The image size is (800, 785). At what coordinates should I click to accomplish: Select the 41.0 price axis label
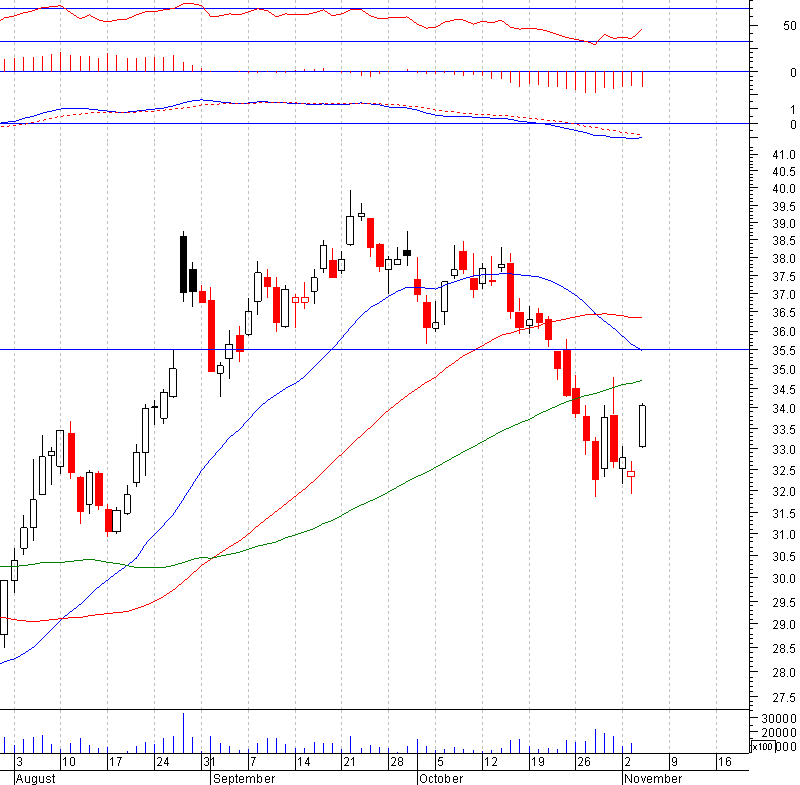click(784, 155)
